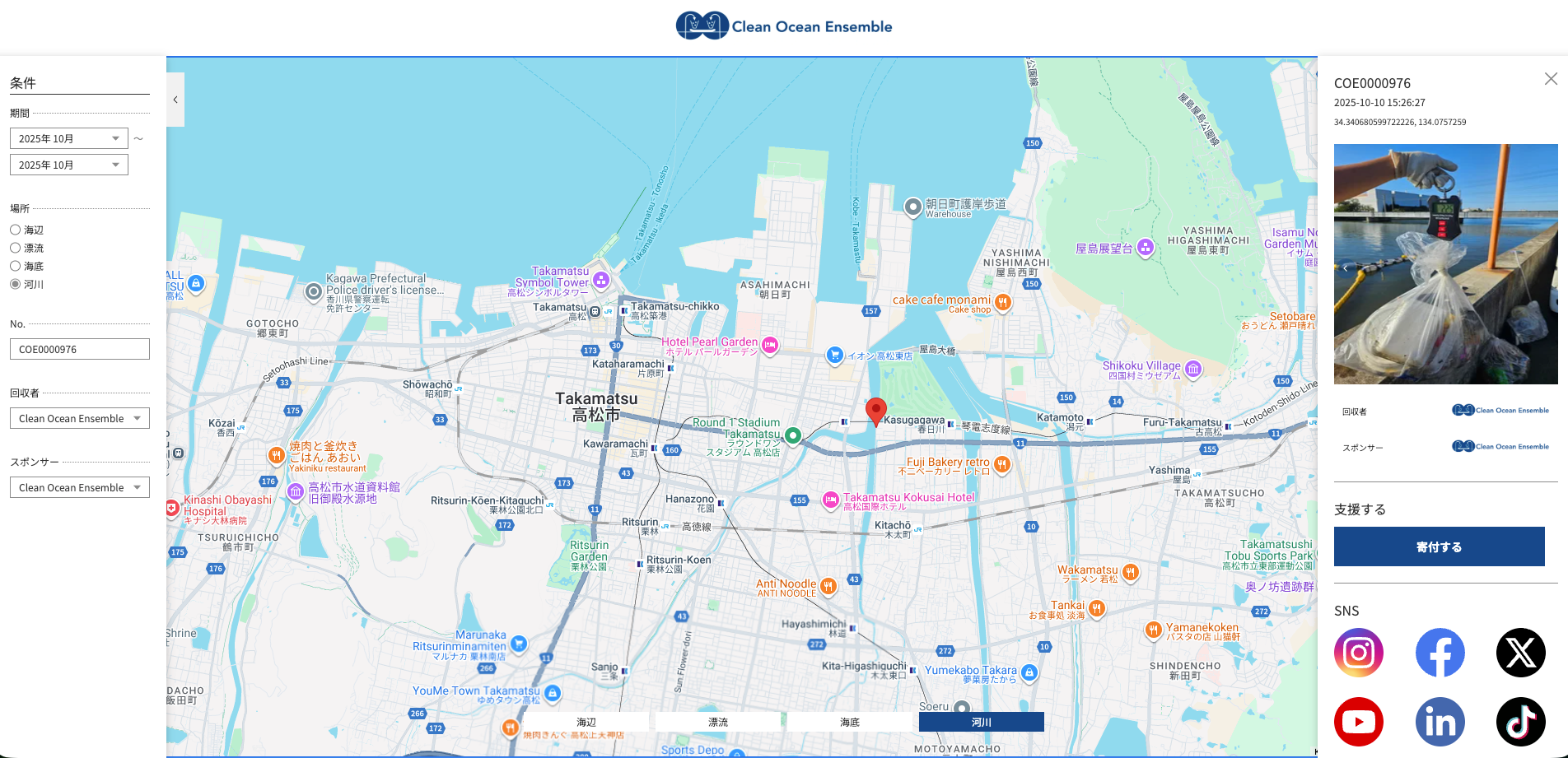The width and height of the screenshot is (1568, 758).
Task: Click the Tankai restaurant marker icon
Action: (1097, 608)
